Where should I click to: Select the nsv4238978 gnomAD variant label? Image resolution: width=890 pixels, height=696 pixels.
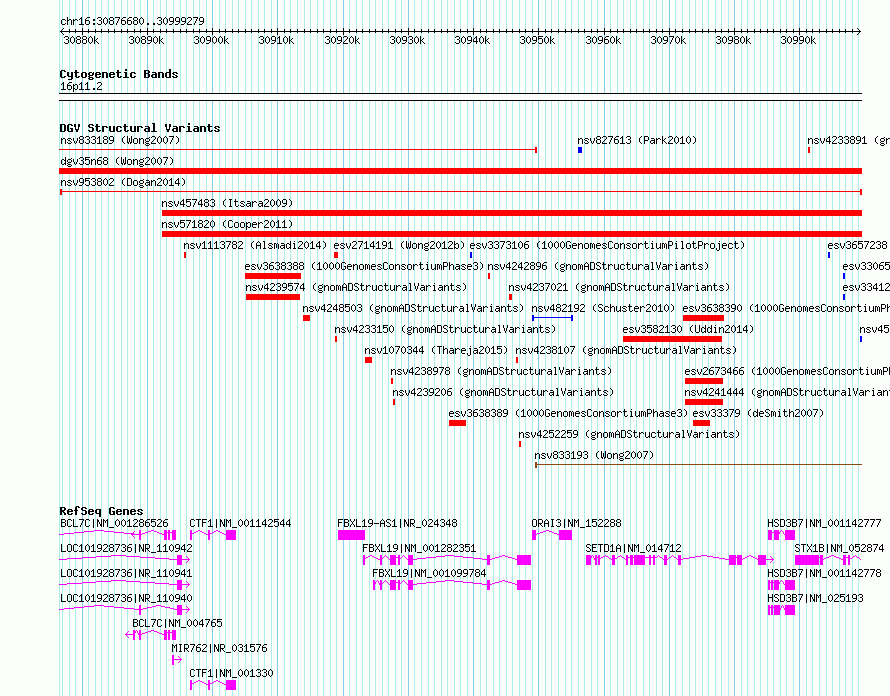pos(501,371)
